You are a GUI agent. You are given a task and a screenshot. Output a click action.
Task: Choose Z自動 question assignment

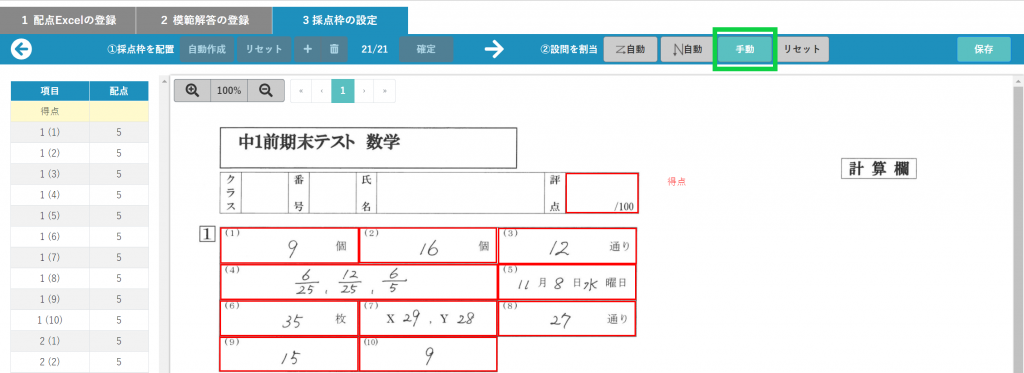[x=630, y=49]
